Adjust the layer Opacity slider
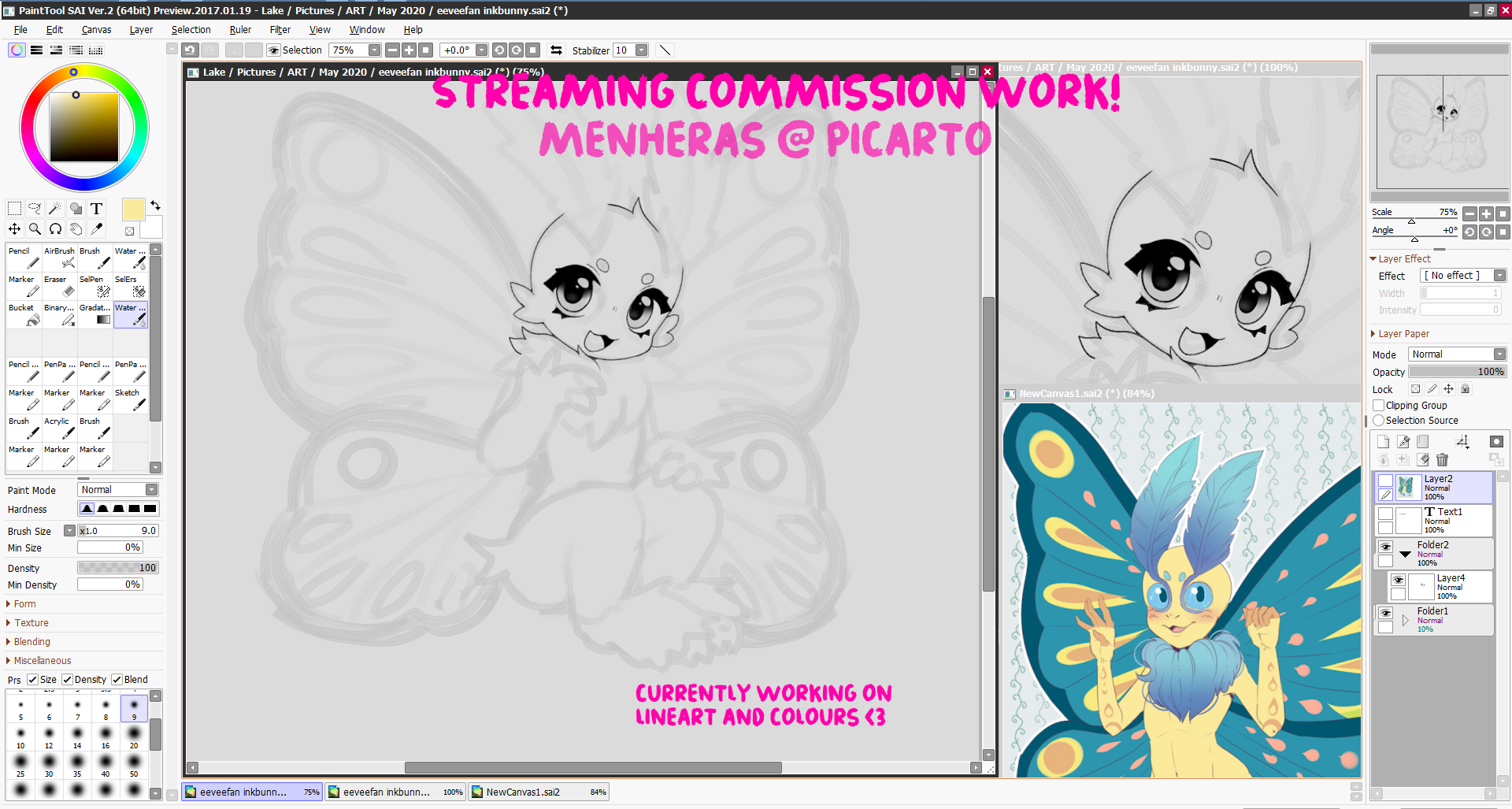Viewport: 1512px width, 809px height. coord(1457,372)
